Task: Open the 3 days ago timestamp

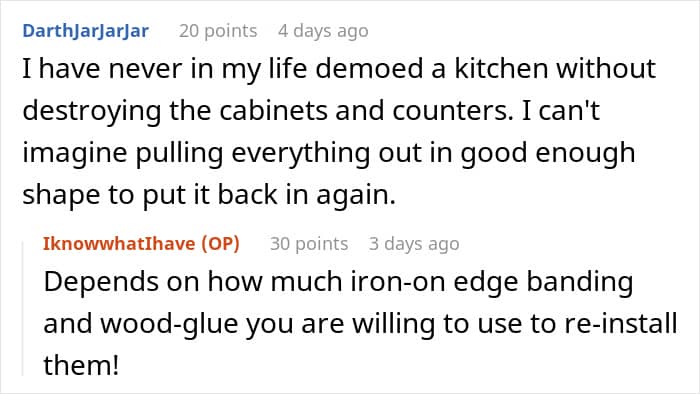Action: (414, 244)
